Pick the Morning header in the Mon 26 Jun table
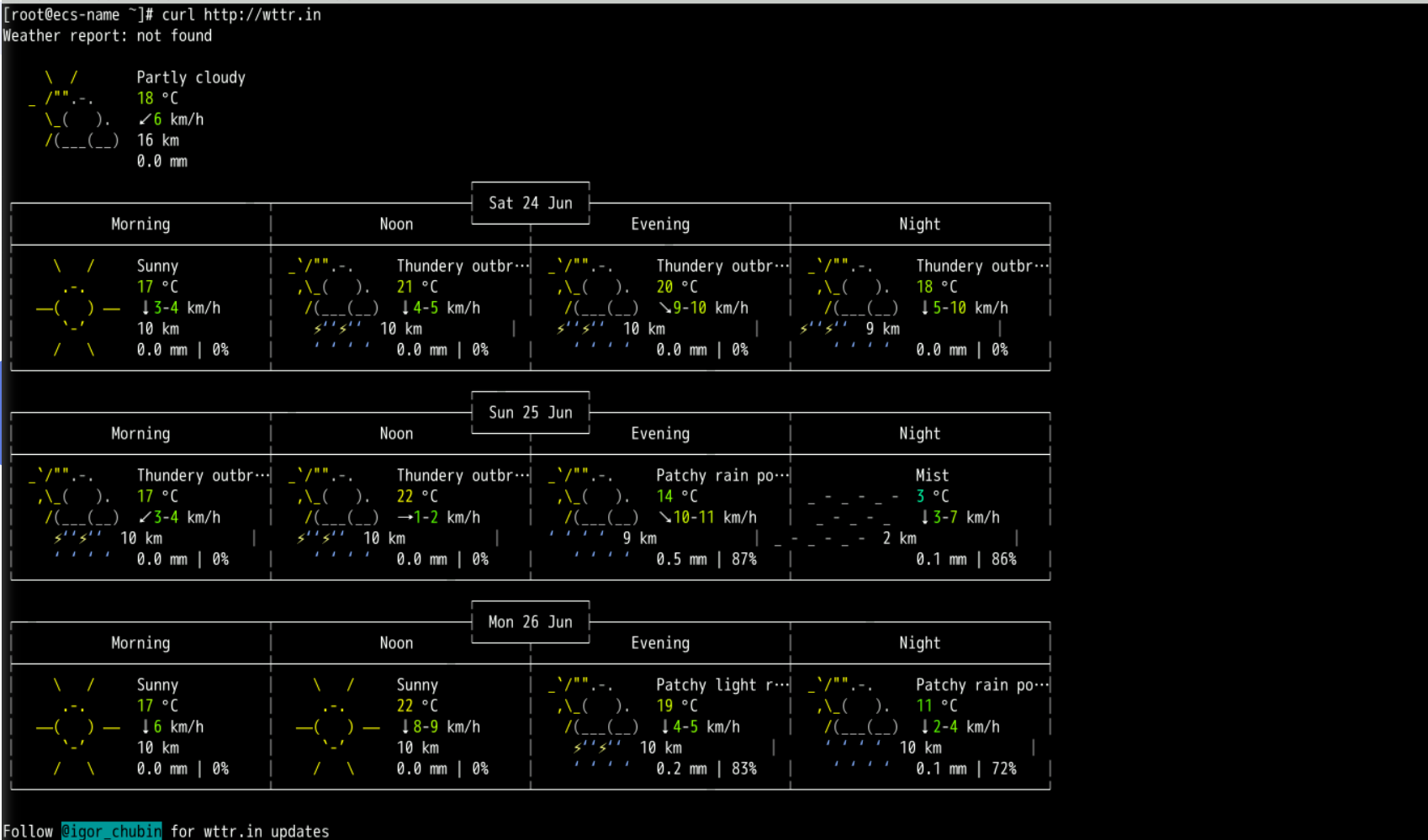The height and width of the screenshot is (840, 1428). (140, 642)
